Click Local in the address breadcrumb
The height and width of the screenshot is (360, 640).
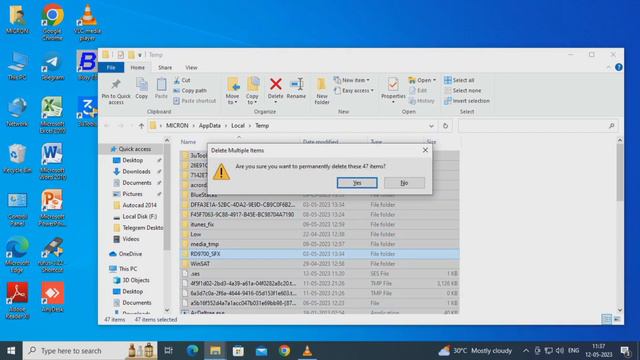[x=238, y=126]
